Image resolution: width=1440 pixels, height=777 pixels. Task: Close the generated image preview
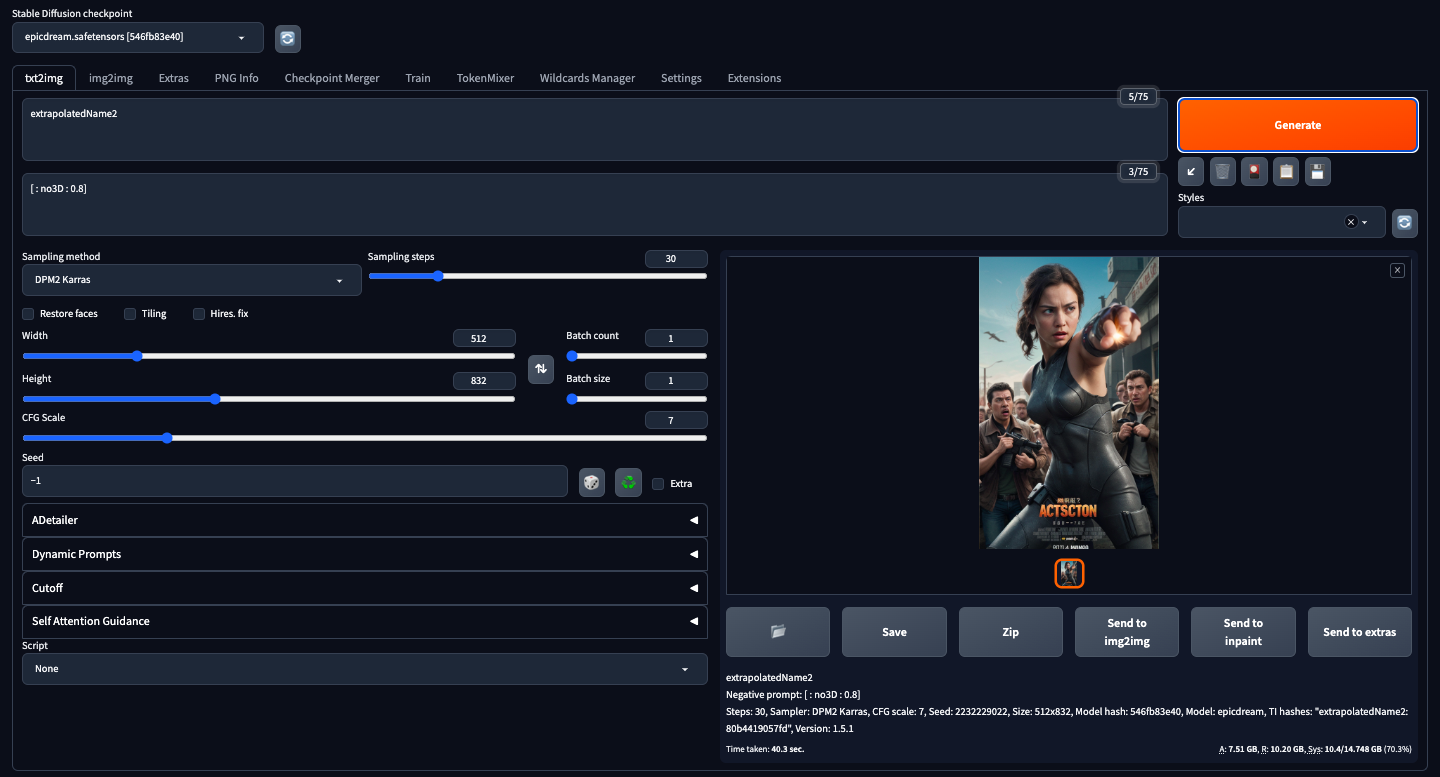click(x=1398, y=270)
